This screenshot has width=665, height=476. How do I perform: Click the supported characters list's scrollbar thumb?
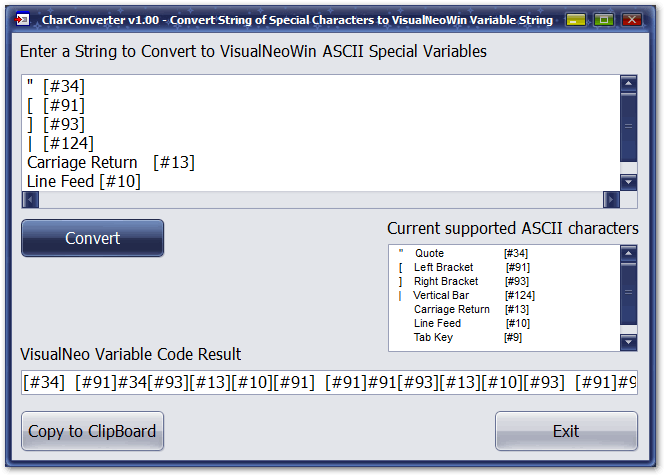pyautogui.click(x=629, y=294)
